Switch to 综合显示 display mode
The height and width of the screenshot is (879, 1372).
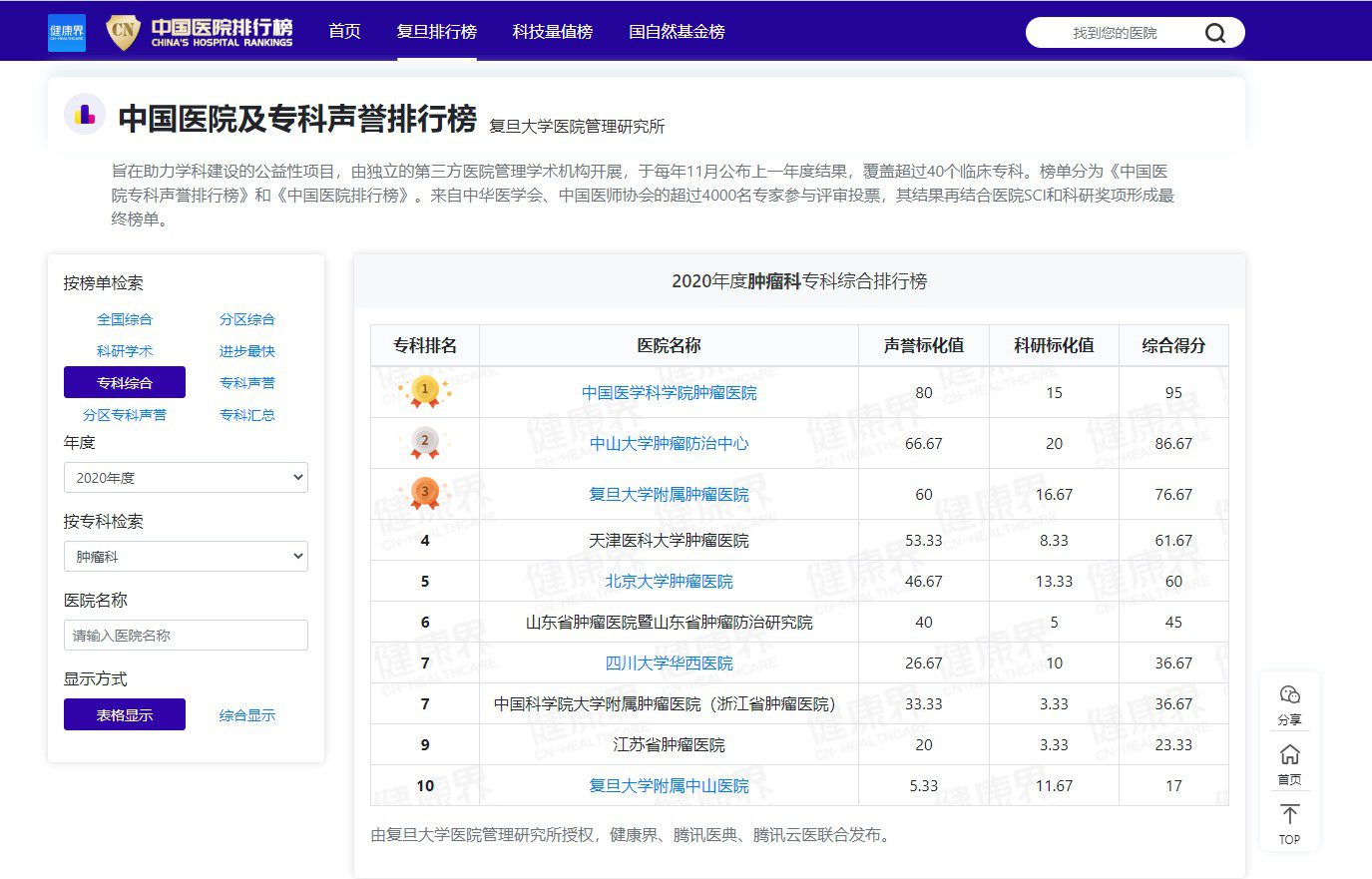pos(247,715)
